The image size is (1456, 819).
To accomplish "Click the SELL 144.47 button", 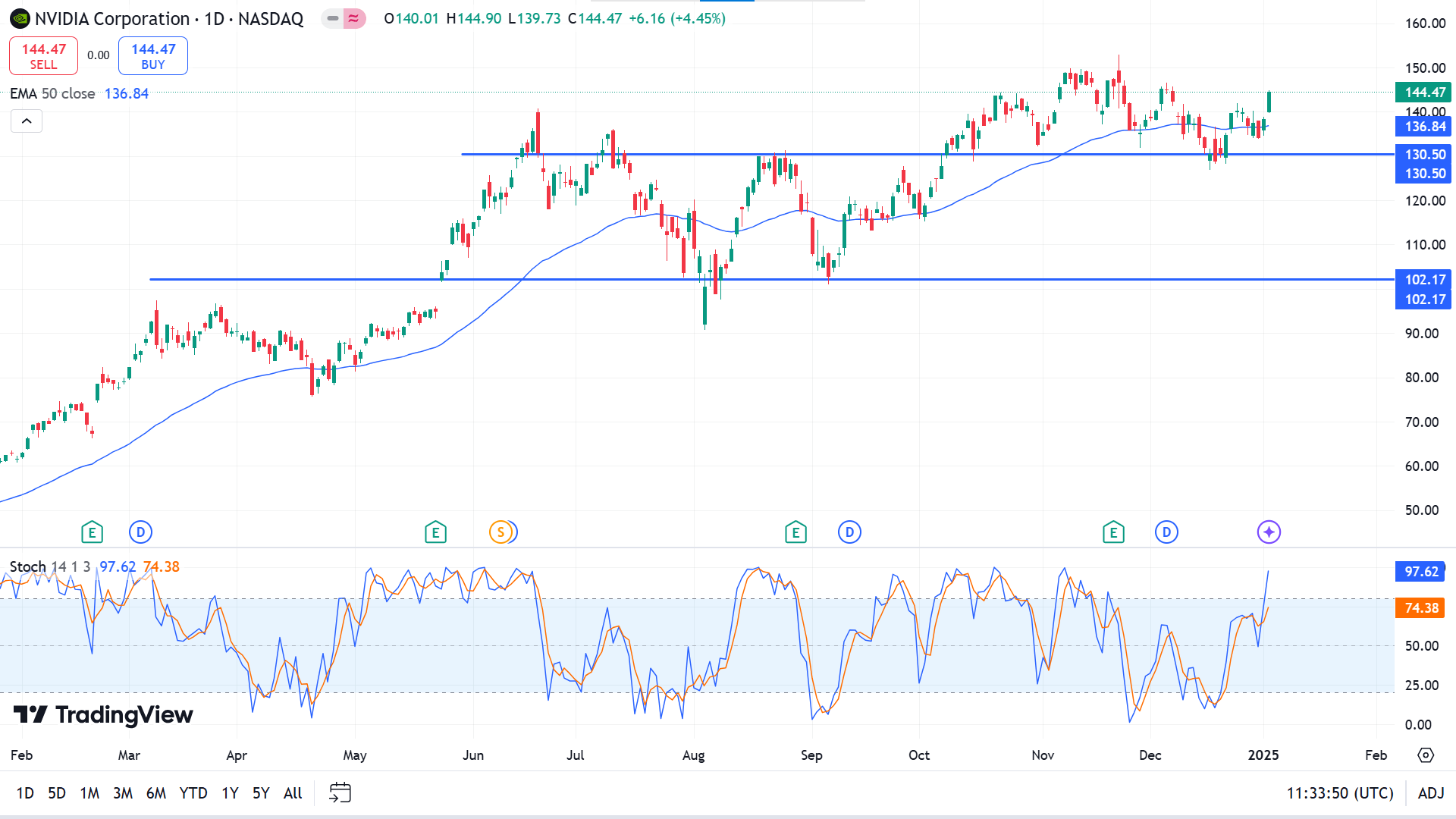I will pos(43,56).
